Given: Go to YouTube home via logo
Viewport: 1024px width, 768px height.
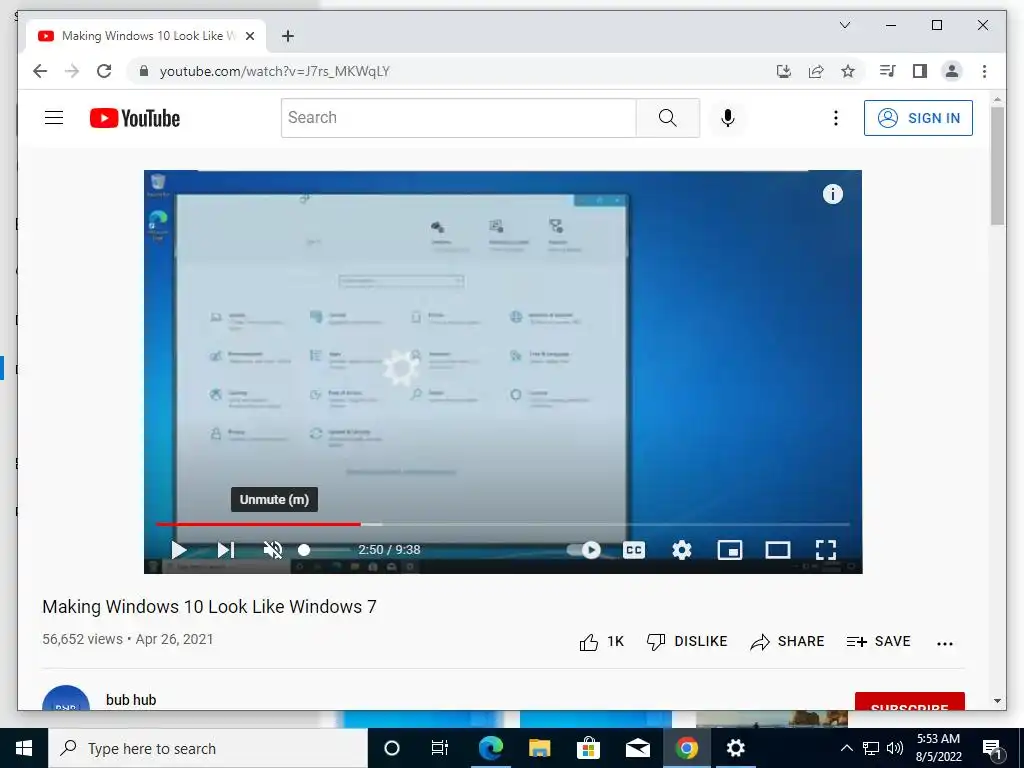Looking at the screenshot, I should point(135,118).
